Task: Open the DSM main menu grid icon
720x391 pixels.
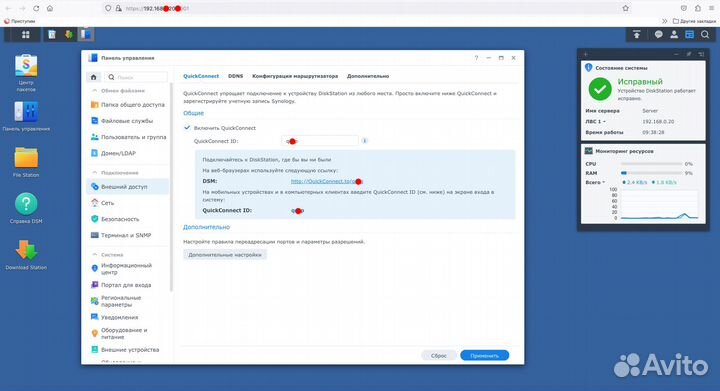Action: click(x=26, y=34)
